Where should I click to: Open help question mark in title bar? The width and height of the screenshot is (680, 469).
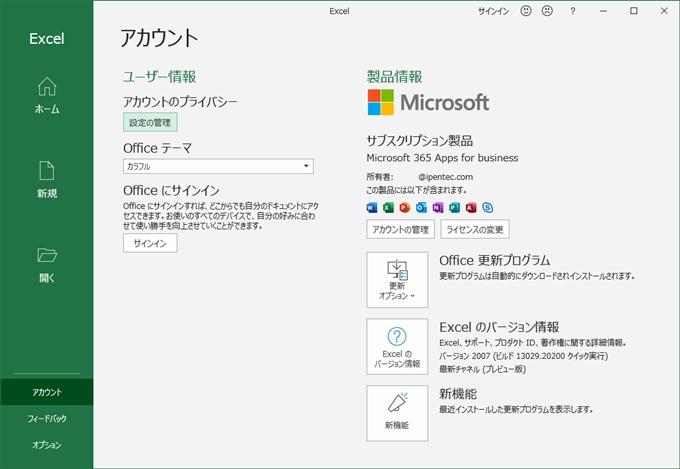[x=572, y=11]
